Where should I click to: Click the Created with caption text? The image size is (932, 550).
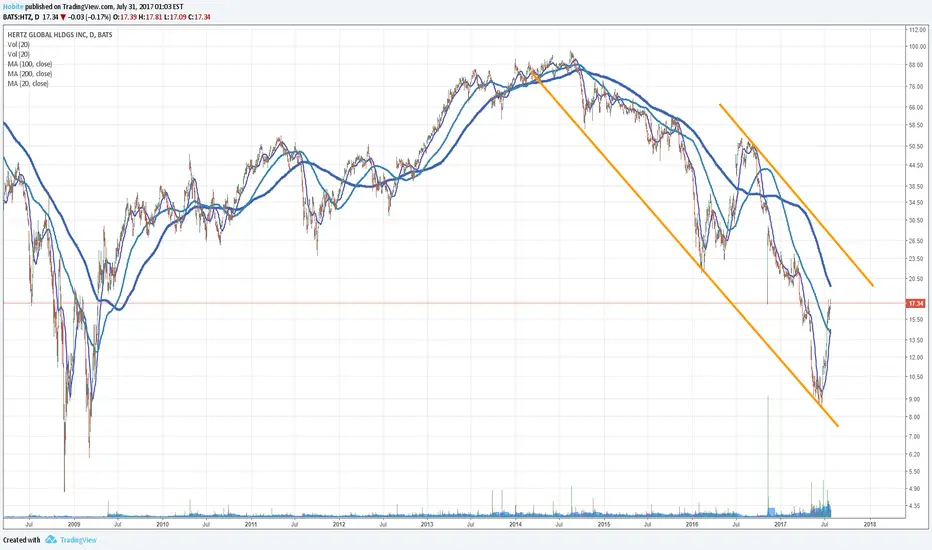tap(22, 540)
